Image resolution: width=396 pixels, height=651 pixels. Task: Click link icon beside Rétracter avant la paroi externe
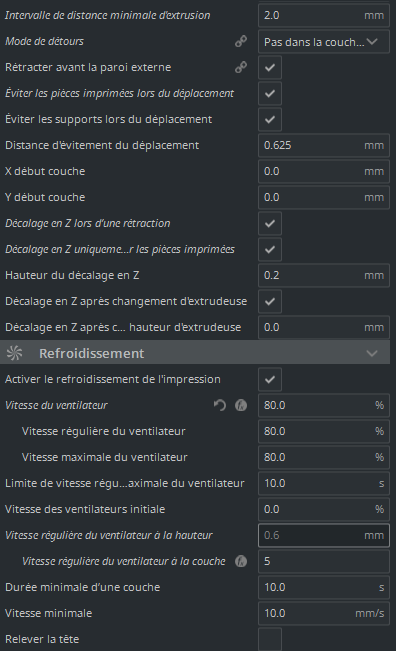[x=241, y=67]
